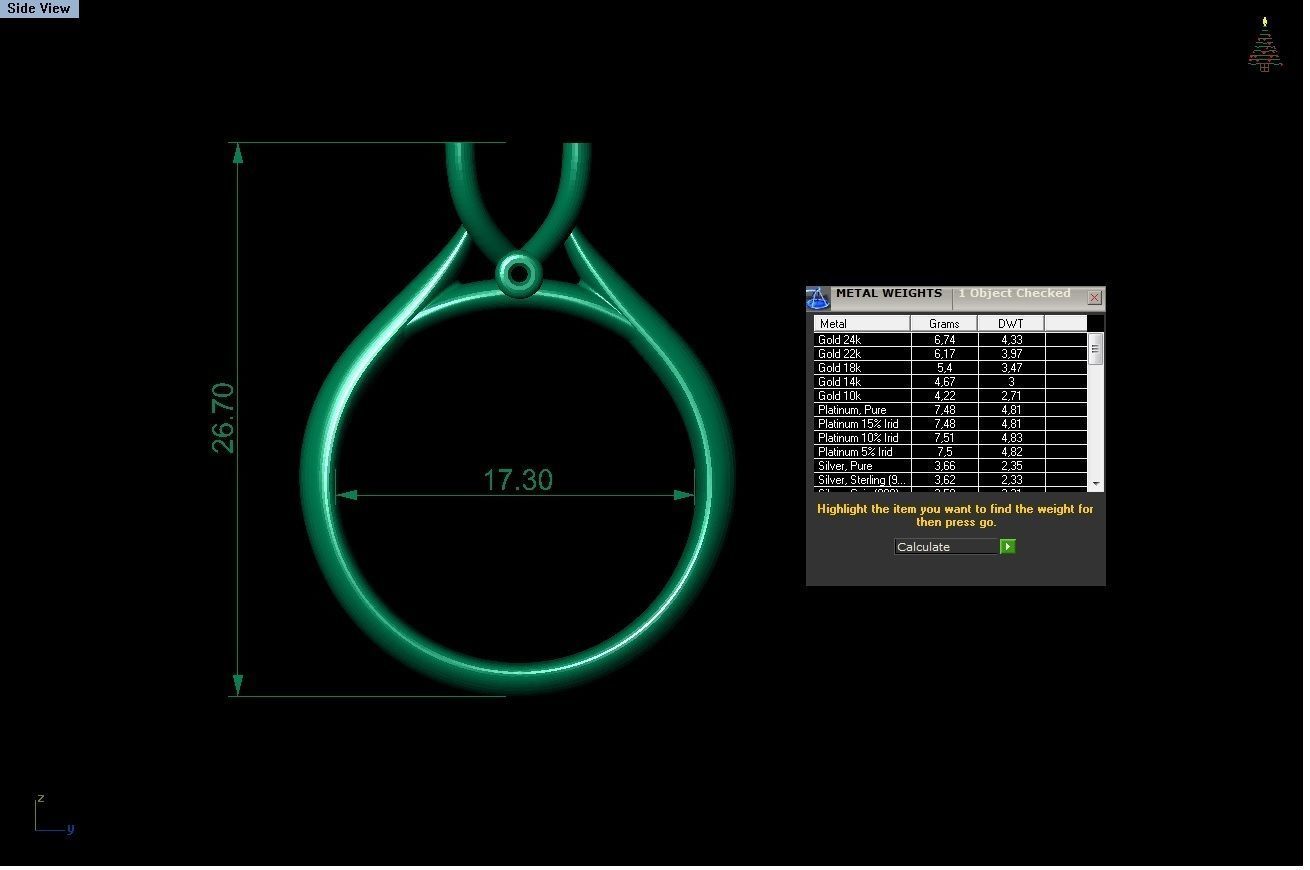Screen dimensions: 1310x870
Task: Click the 17.30 inner diameter dimension
Action: [518, 480]
